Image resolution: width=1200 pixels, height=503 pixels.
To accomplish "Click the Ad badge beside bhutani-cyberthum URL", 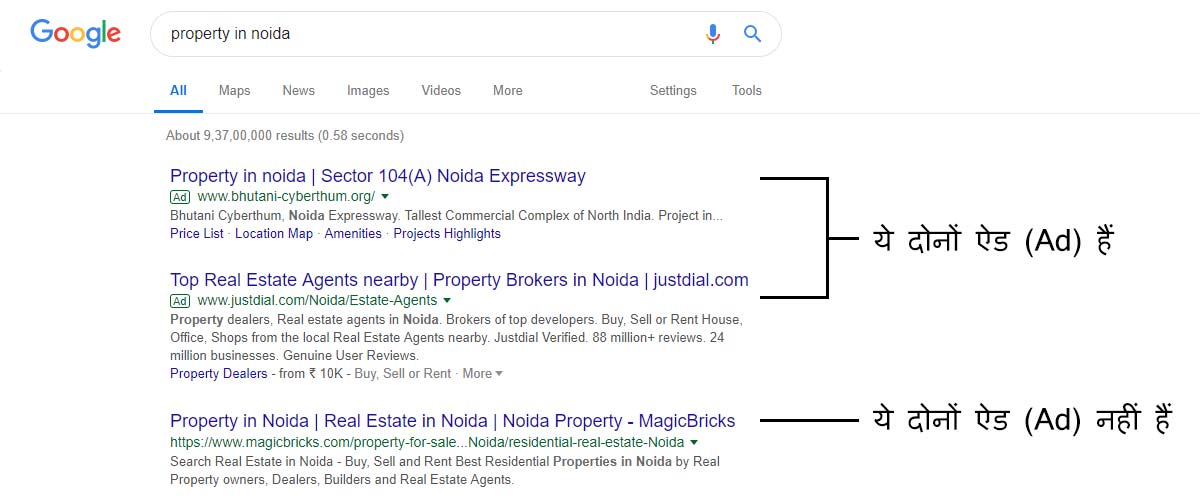I will pos(180,197).
